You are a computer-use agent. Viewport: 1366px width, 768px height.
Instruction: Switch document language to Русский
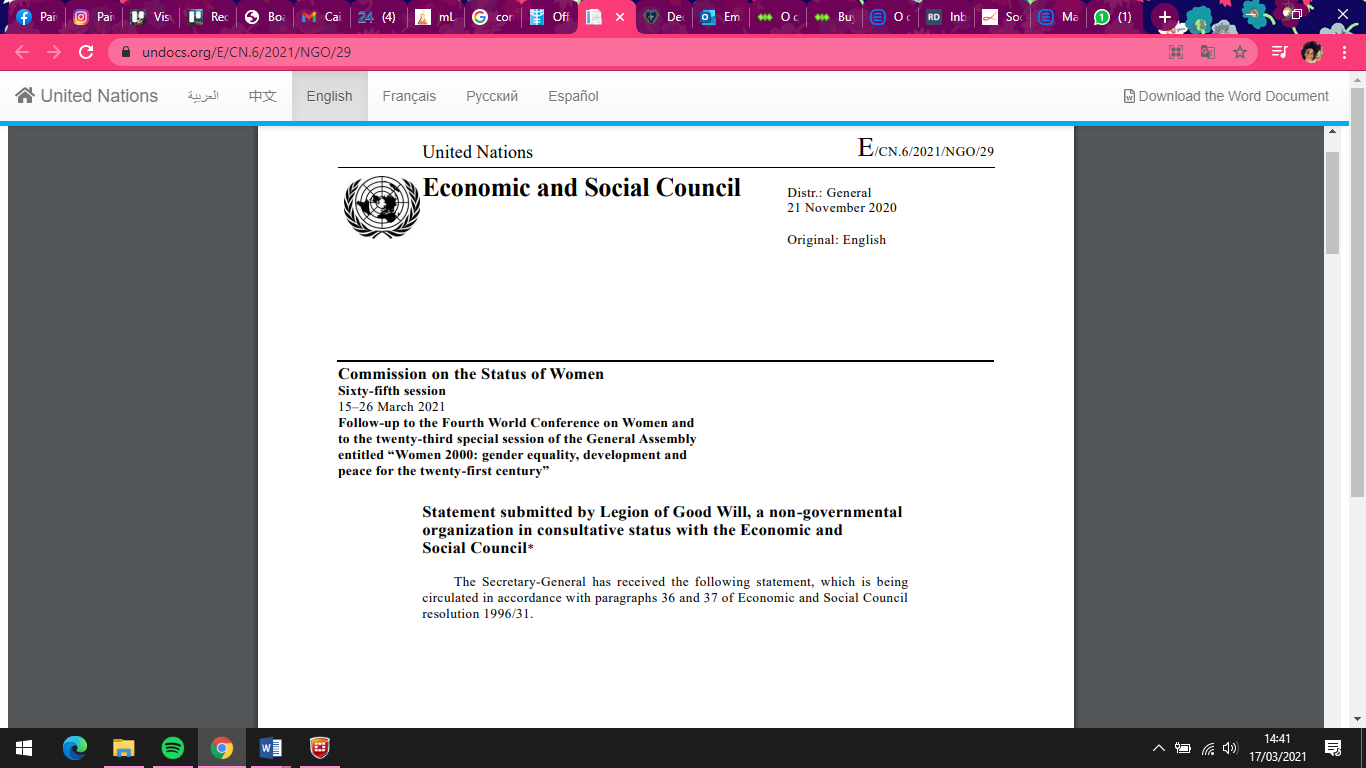tap(492, 96)
